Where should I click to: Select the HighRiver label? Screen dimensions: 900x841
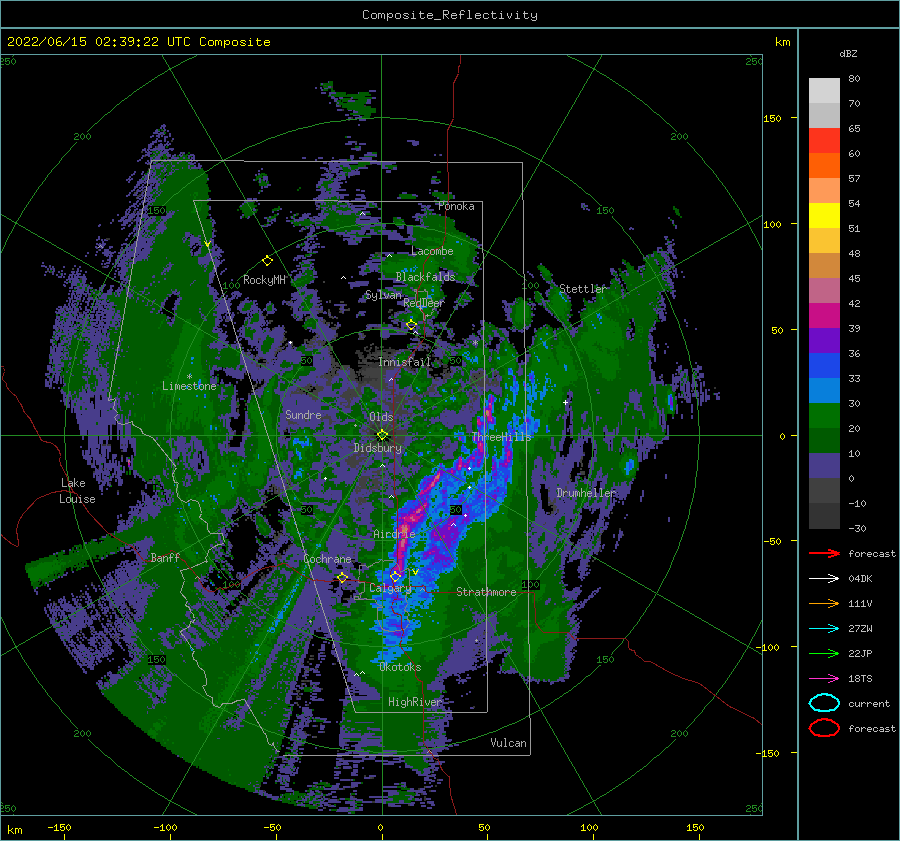coord(415,702)
